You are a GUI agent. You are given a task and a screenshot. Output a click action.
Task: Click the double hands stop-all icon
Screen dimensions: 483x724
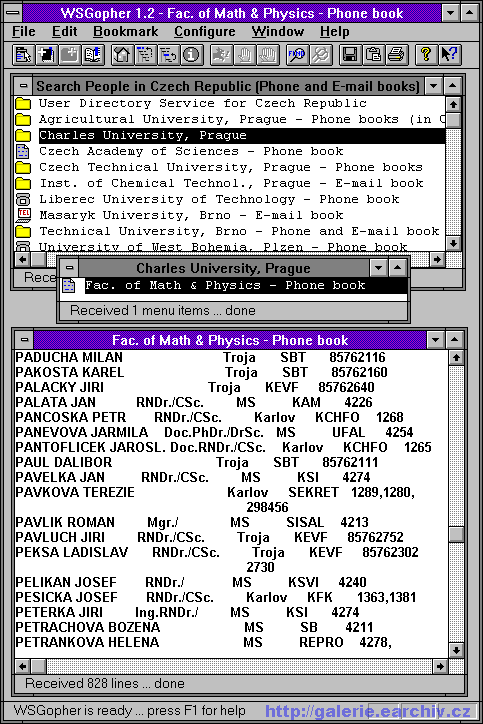click(x=267, y=55)
